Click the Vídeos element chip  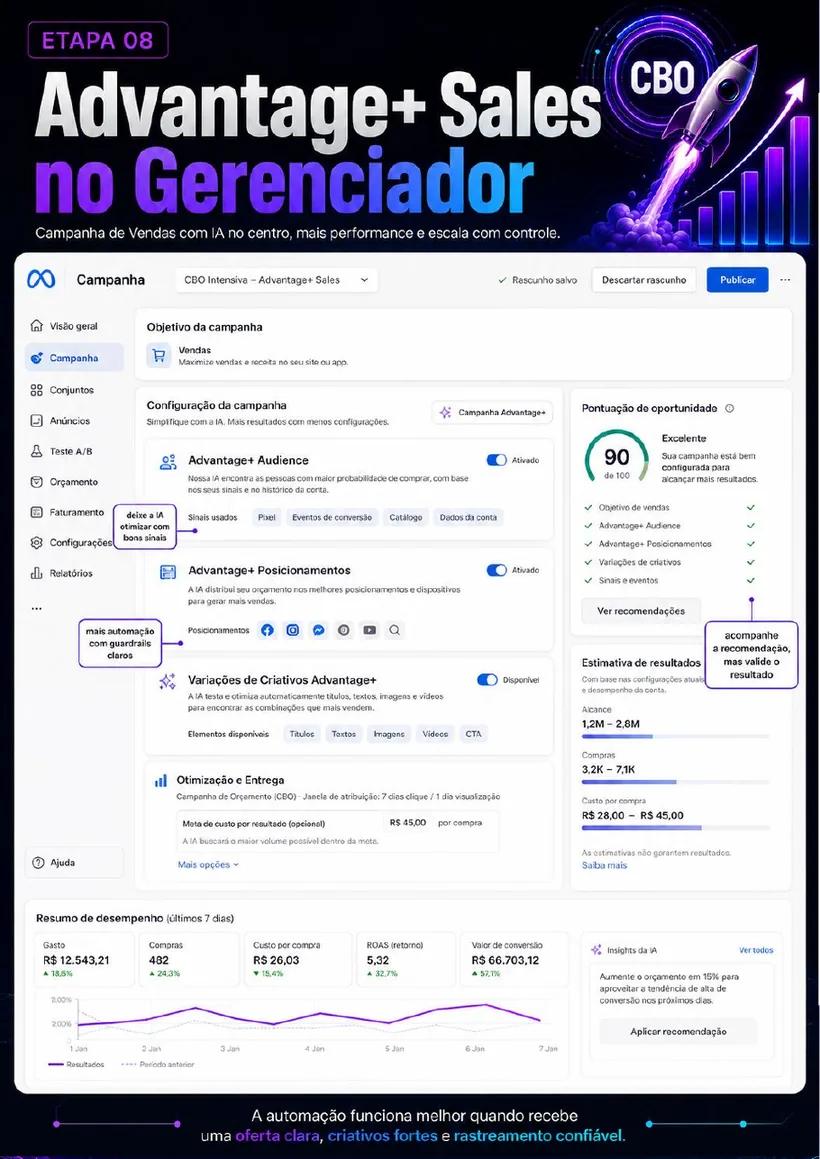coord(435,734)
